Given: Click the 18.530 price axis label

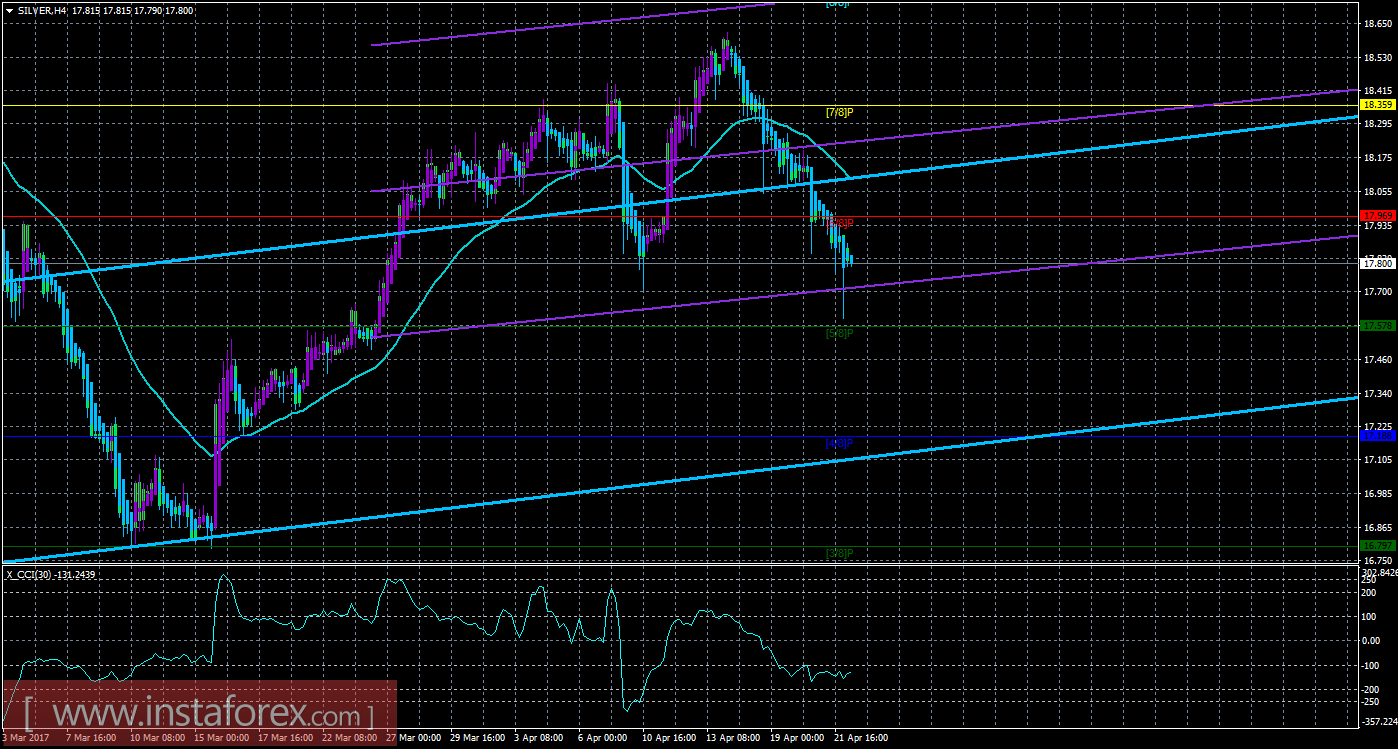Looking at the screenshot, I should (1377, 57).
